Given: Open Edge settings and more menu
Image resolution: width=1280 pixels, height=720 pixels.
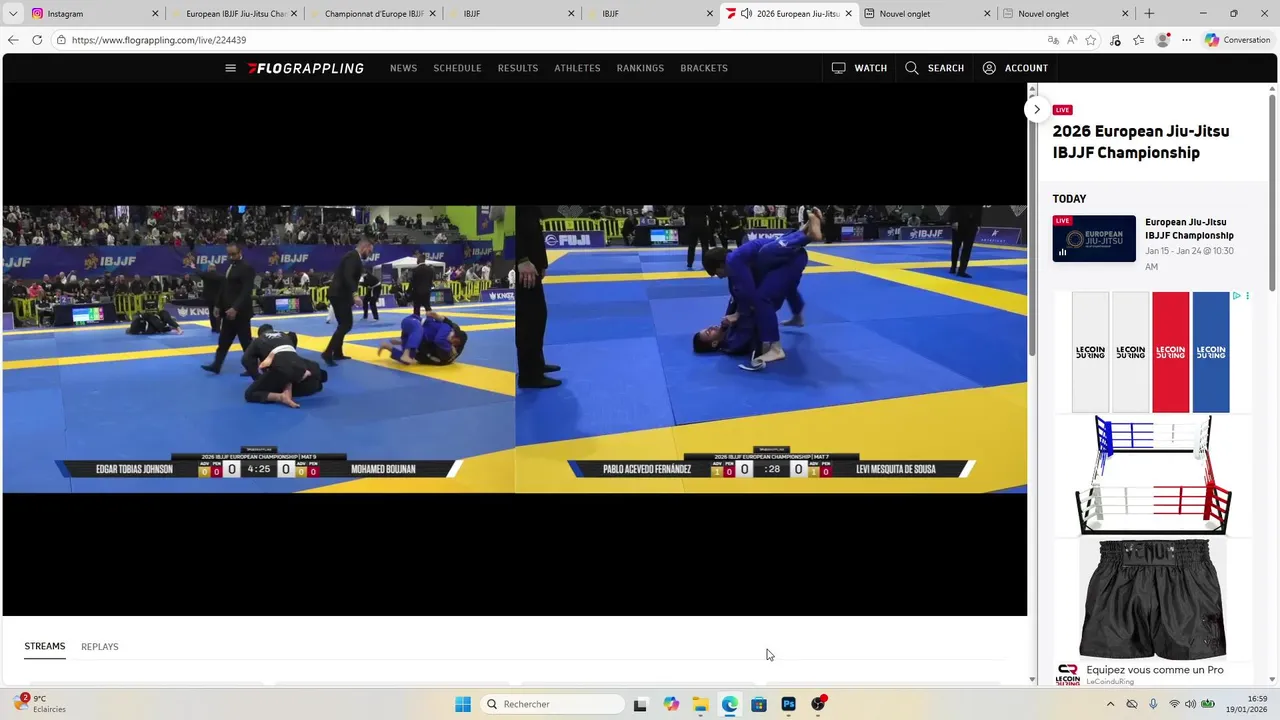Looking at the screenshot, I should pos(1186,40).
